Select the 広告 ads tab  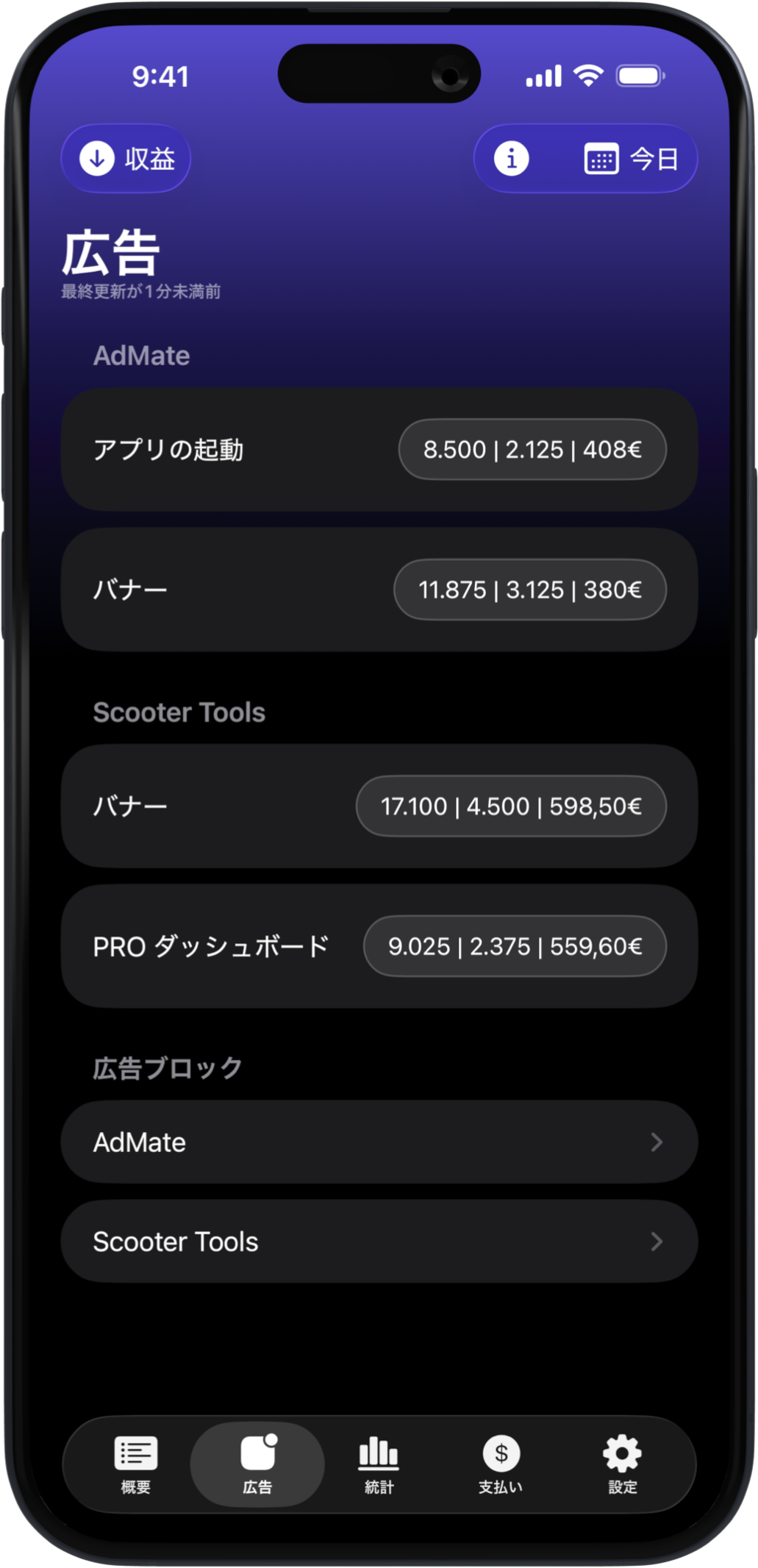tap(257, 1464)
